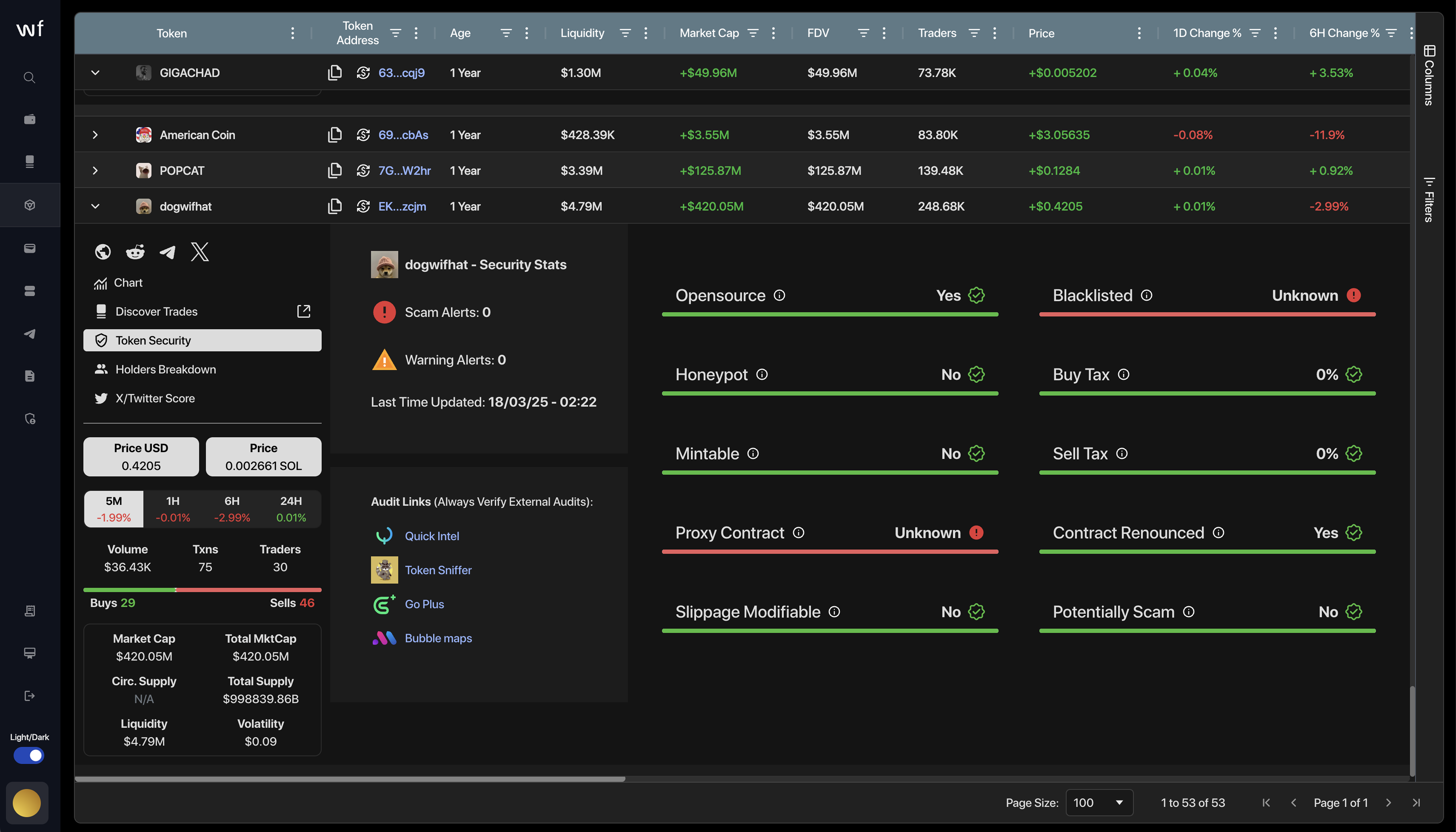The image size is (1456, 832).
Task: Copy GIGACHAD token address icon
Action: [335, 73]
